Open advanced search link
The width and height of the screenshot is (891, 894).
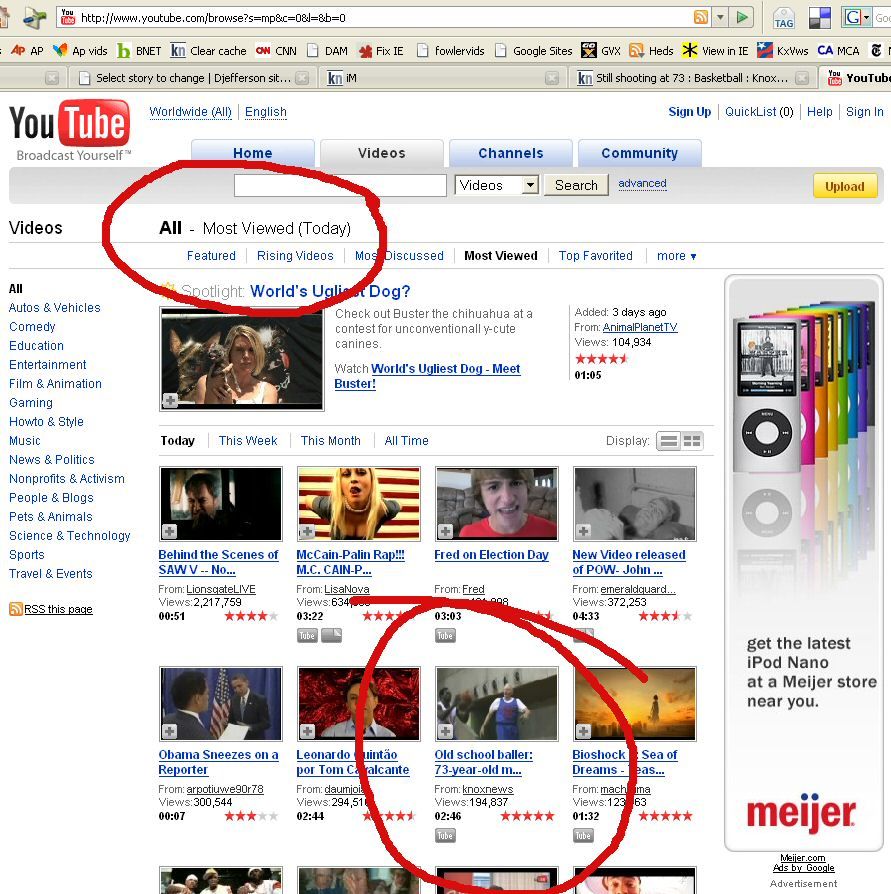[642, 184]
